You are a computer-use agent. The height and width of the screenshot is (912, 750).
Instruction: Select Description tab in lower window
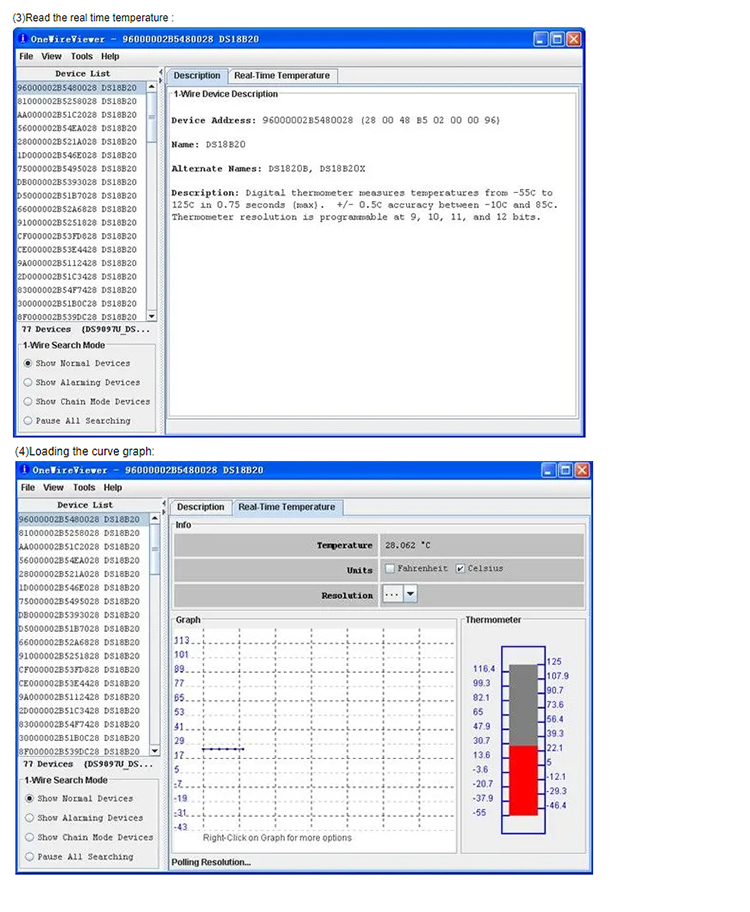point(201,507)
